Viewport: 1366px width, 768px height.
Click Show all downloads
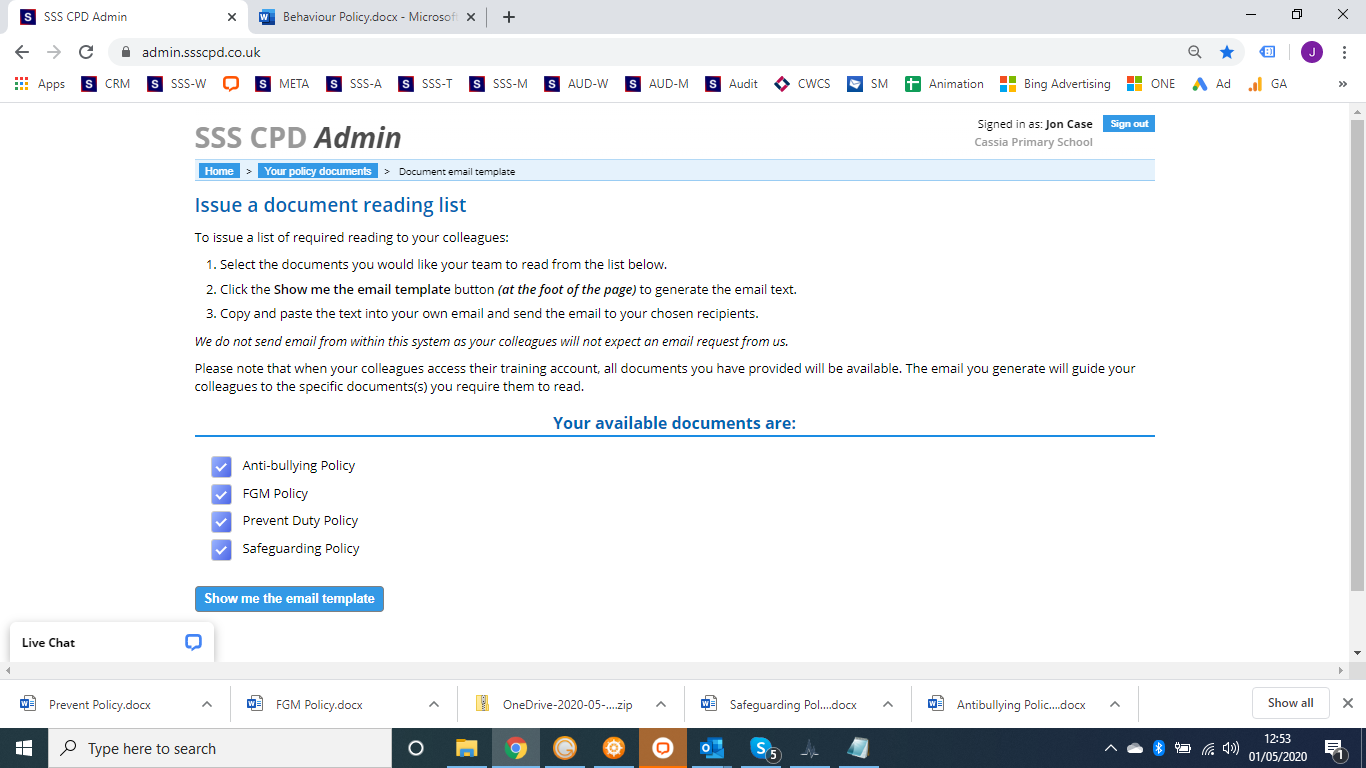click(x=1290, y=703)
